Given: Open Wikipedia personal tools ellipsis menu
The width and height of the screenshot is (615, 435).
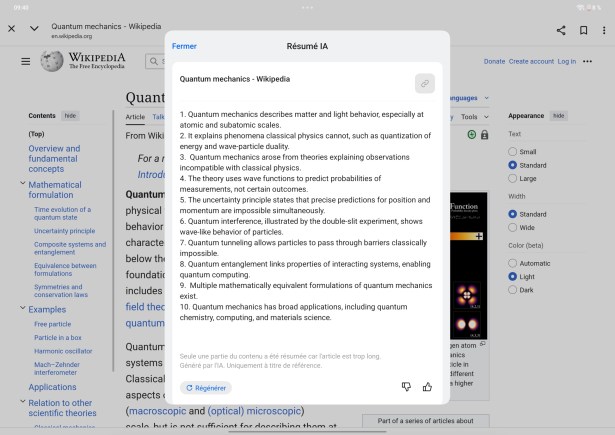Looking at the screenshot, I should (587, 62).
